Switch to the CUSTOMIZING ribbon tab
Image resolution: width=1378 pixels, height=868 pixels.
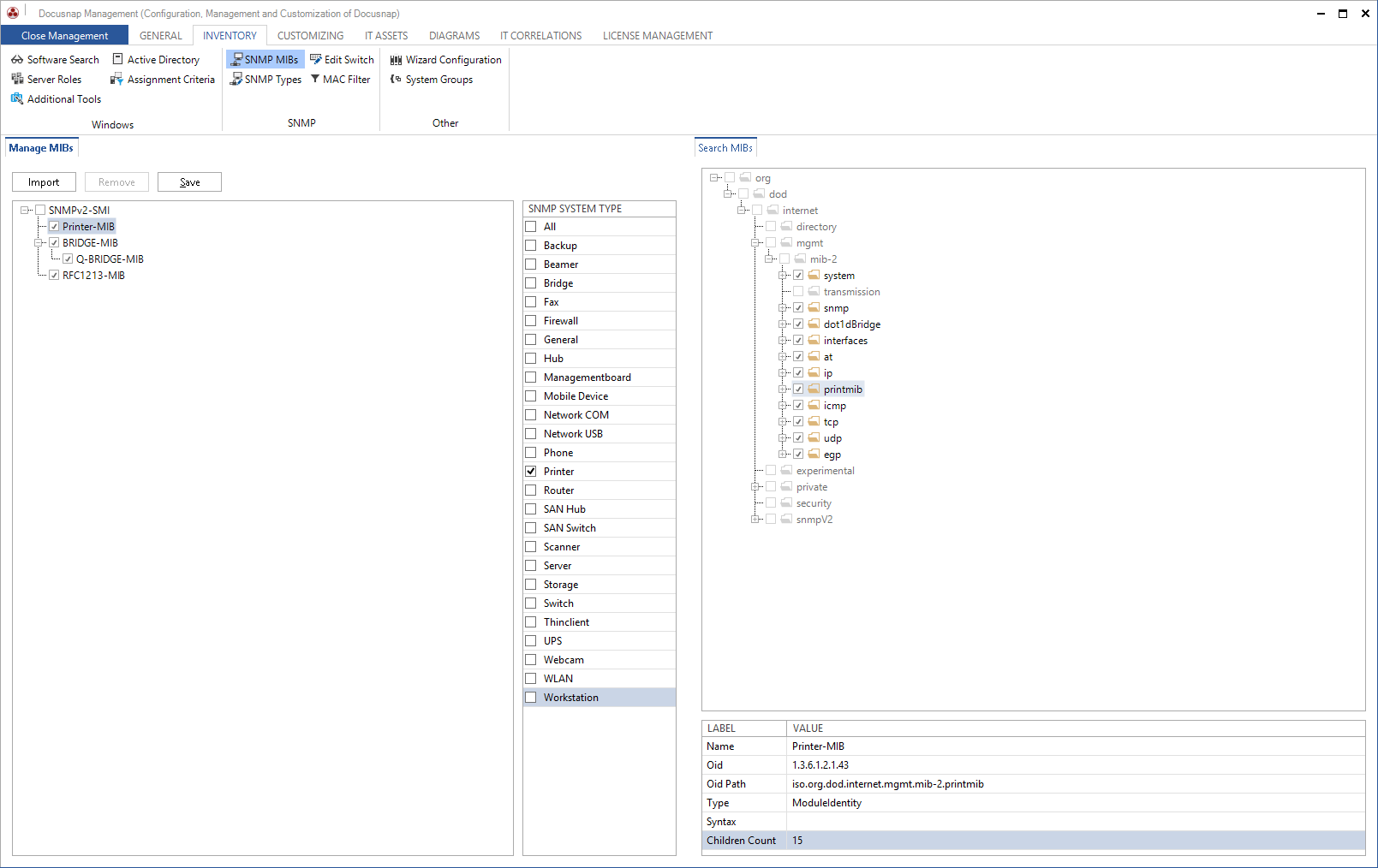tap(310, 35)
